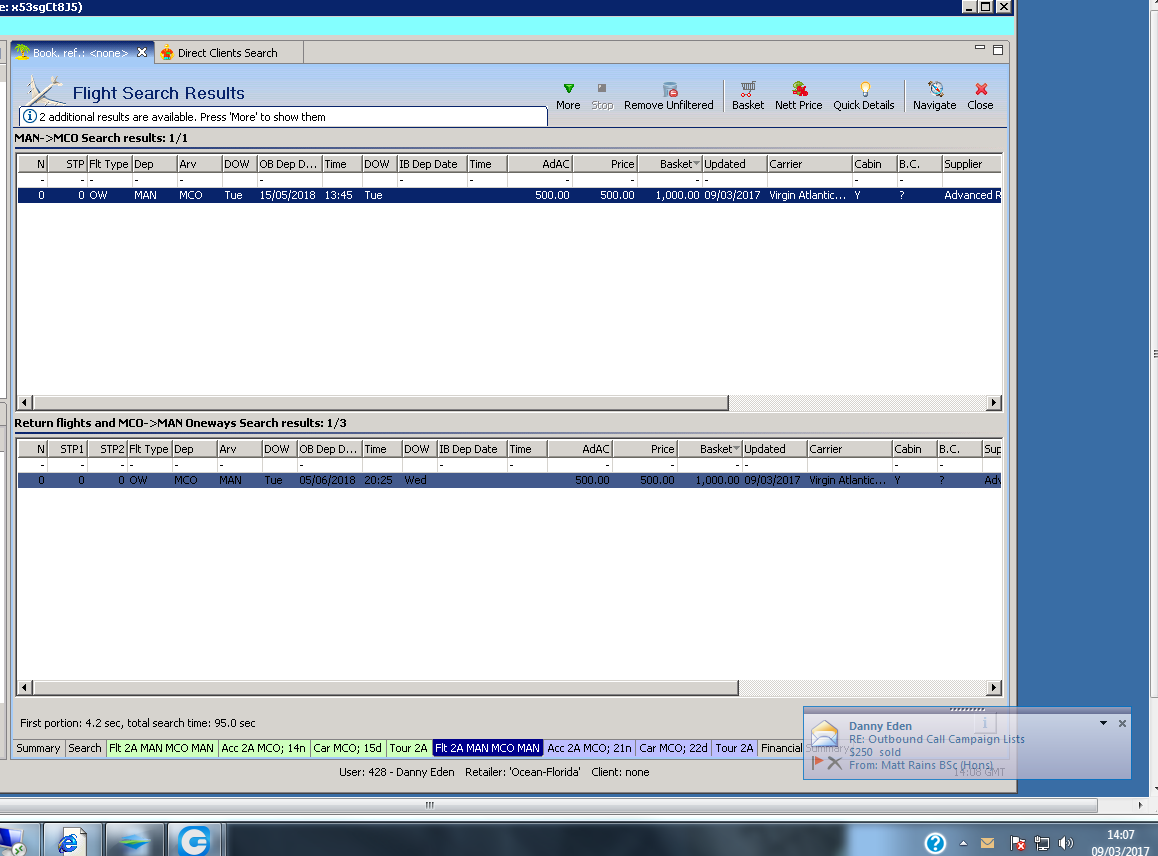Open Quick Details lightbulb tool
The image size is (1158, 856).
pos(863,96)
